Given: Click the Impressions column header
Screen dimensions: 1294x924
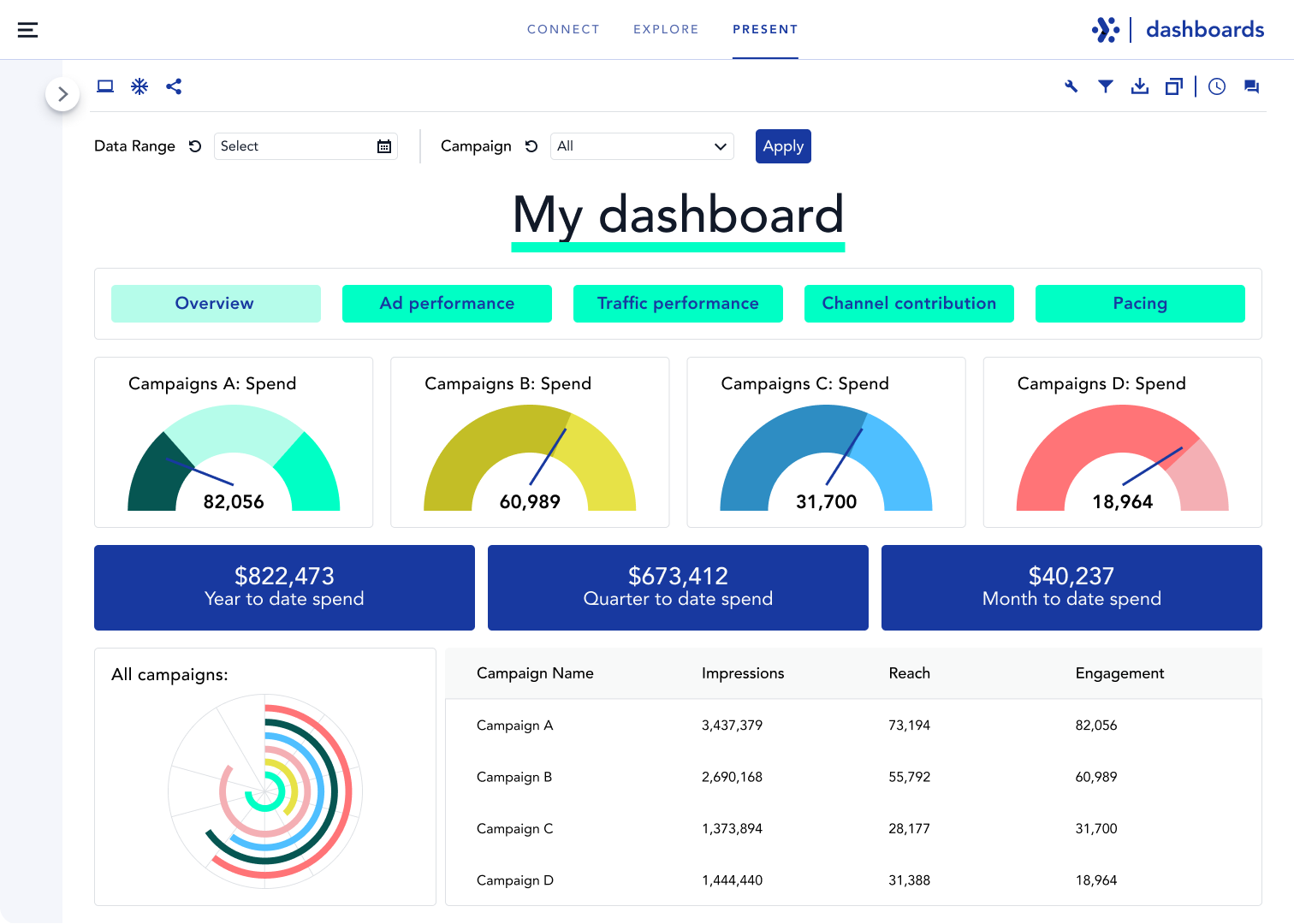Looking at the screenshot, I should tap(743, 673).
